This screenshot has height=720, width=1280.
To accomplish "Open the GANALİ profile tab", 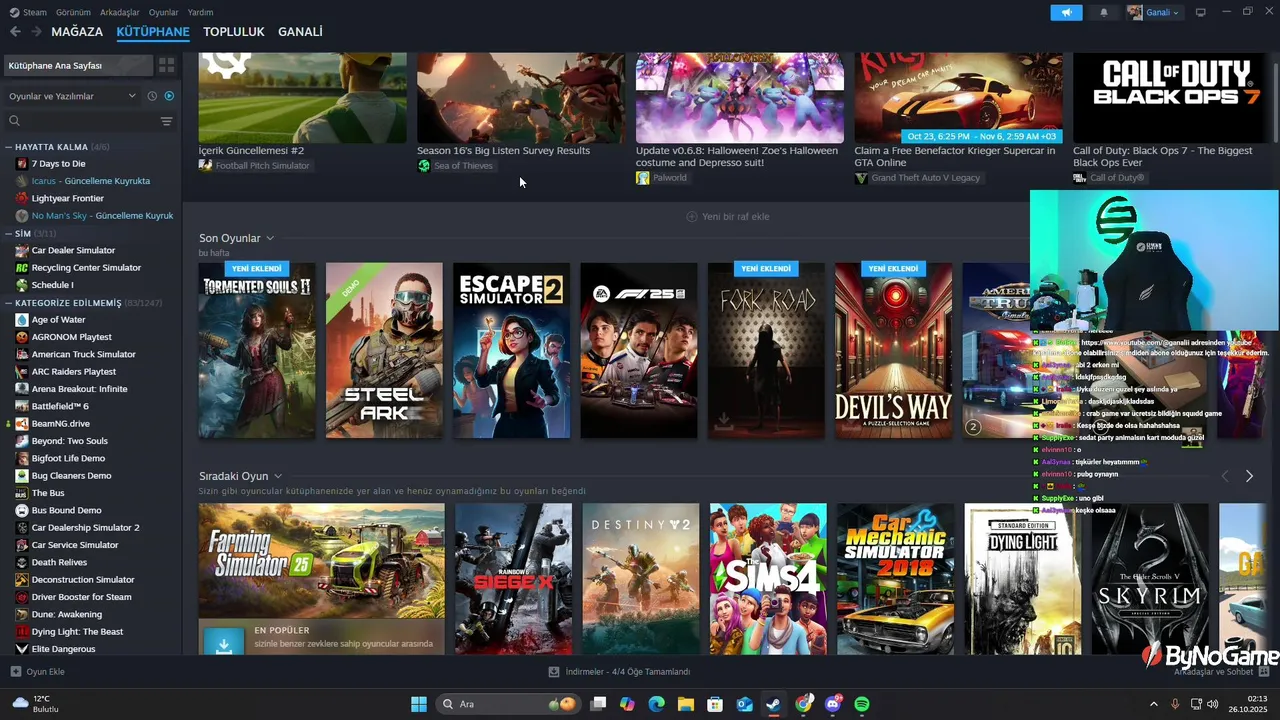I will point(300,32).
